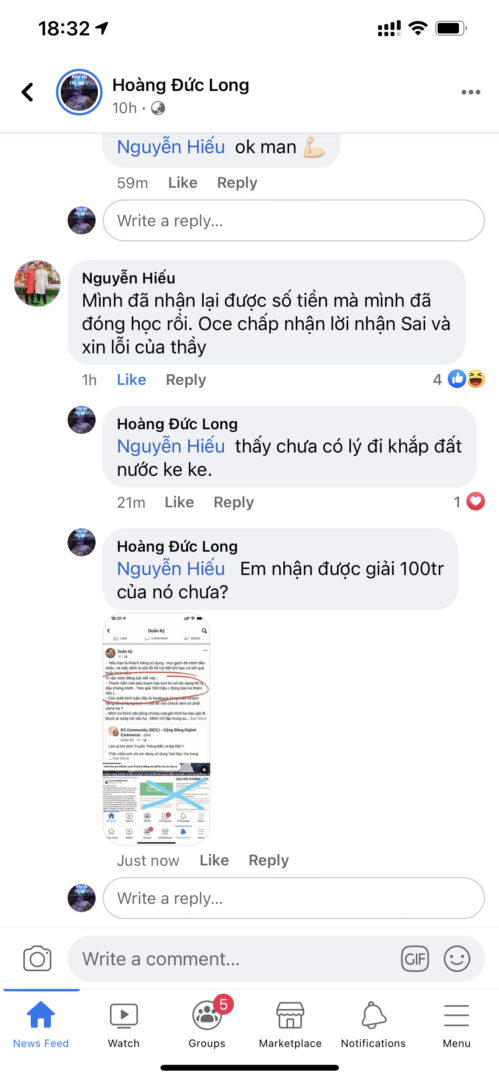The width and height of the screenshot is (499, 1080).
Task: Tap the back arrow icon
Action: (x=28, y=92)
